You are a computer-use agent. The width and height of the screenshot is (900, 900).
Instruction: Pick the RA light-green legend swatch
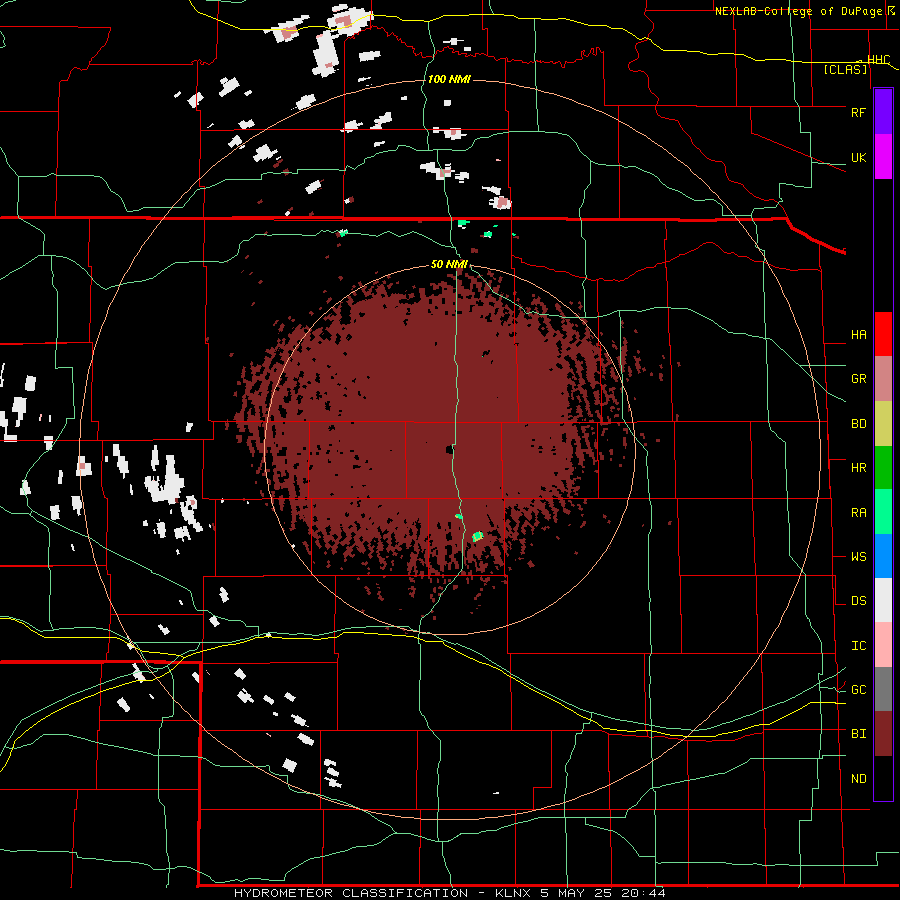tap(883, 512)
